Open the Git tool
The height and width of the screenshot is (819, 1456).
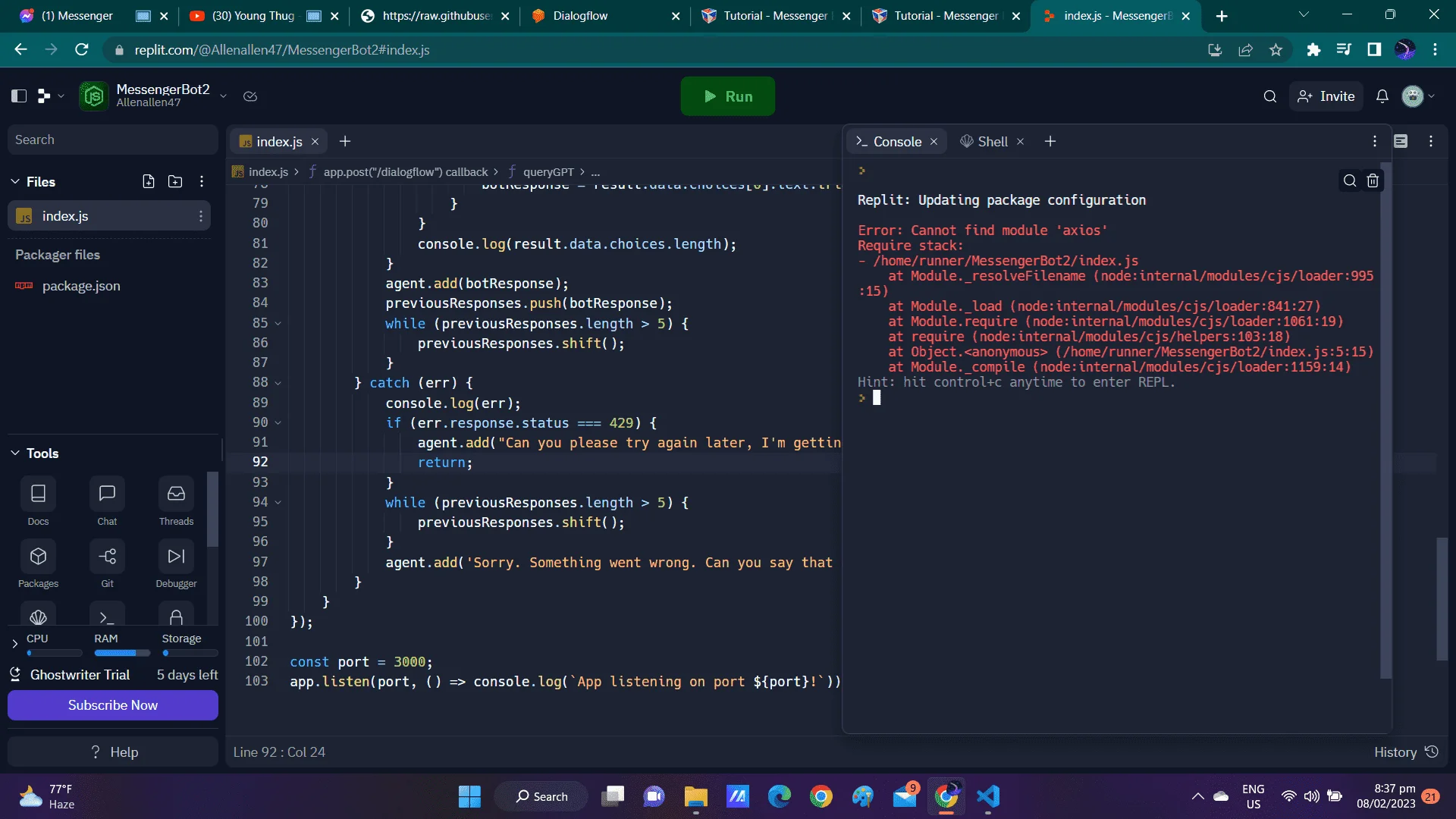coord(107,563)
